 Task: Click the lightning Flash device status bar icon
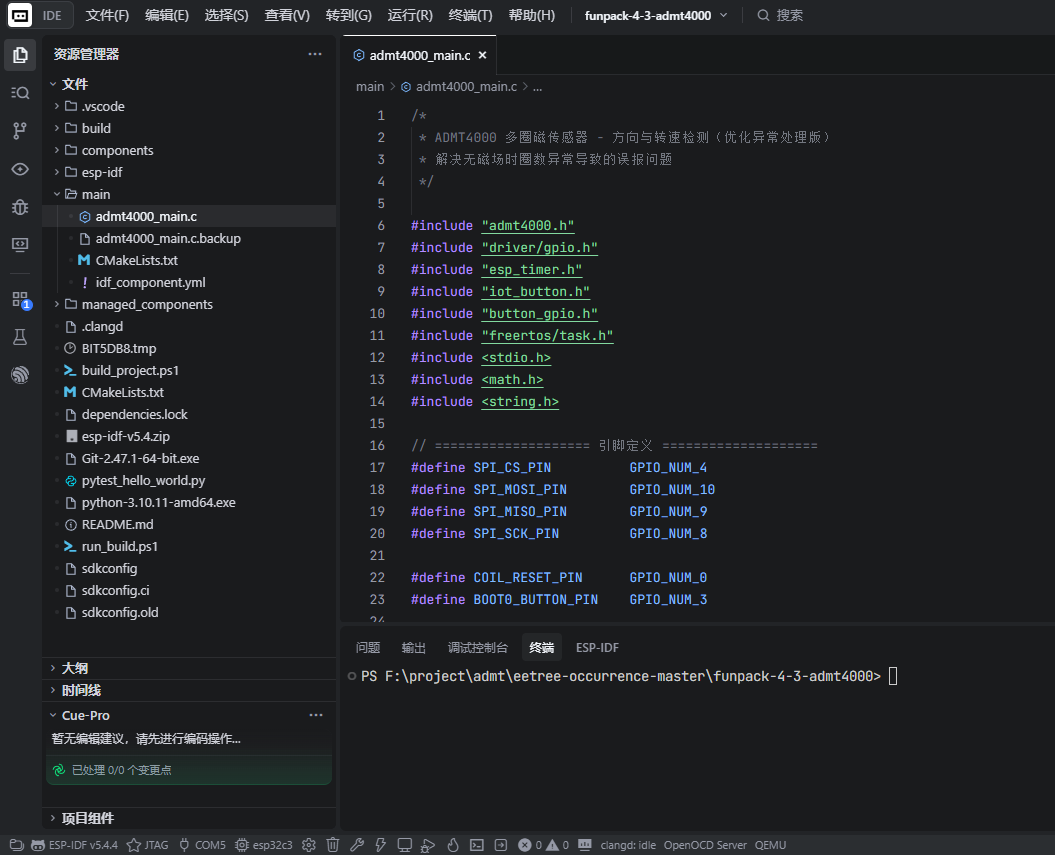click(380, 845)
